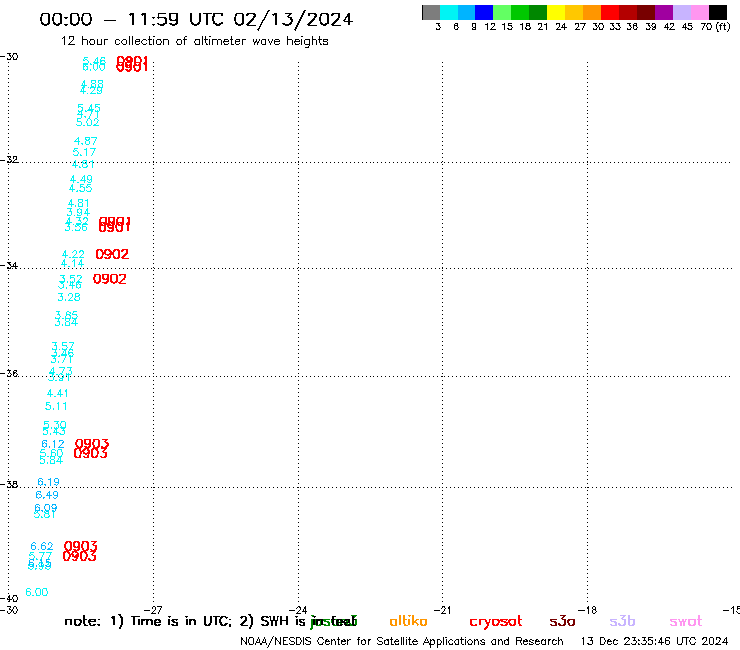740x650 pixels.
Task: Click the lowest wave height value 6.00
Action: pyautogui.click(x=37, y=592)
